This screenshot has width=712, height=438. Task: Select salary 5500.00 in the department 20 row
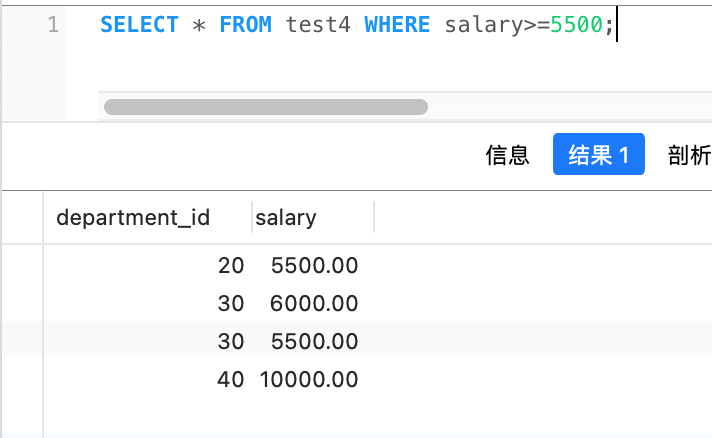click(314, 266)
